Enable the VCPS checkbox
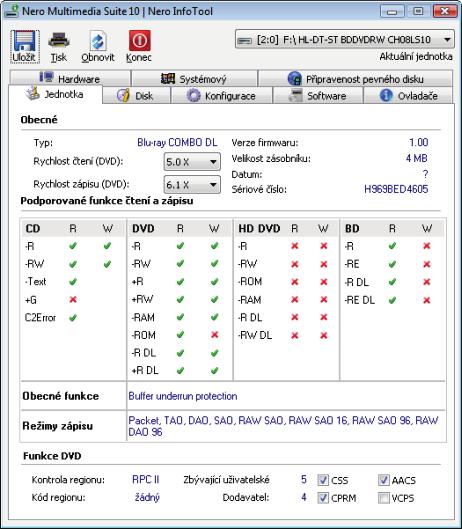462x529 pixels. pos(384,498)
